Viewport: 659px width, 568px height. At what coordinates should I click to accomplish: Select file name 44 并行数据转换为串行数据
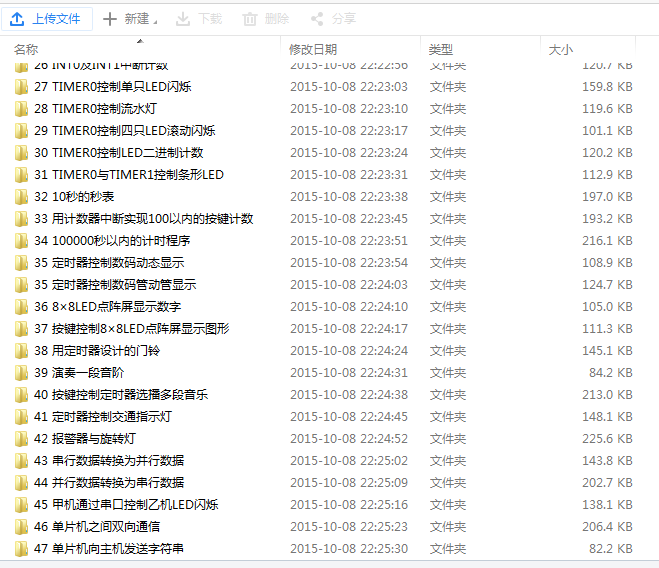click(x=109, y=482)
